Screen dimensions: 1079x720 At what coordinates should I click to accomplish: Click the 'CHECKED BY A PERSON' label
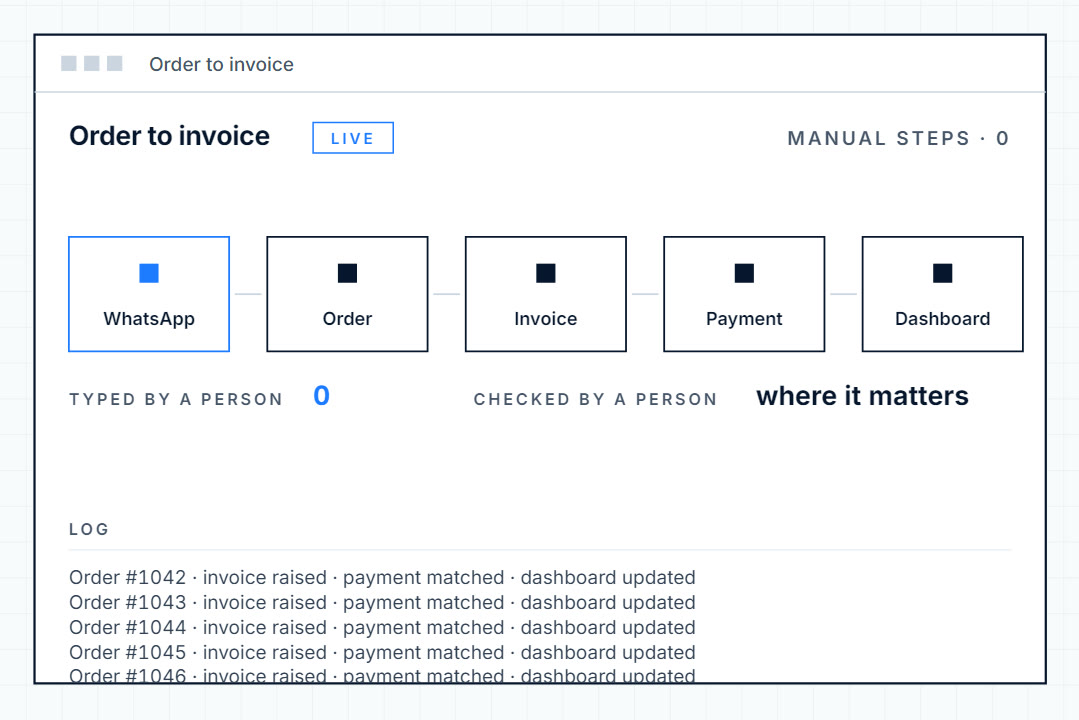(x=595, y=399)
